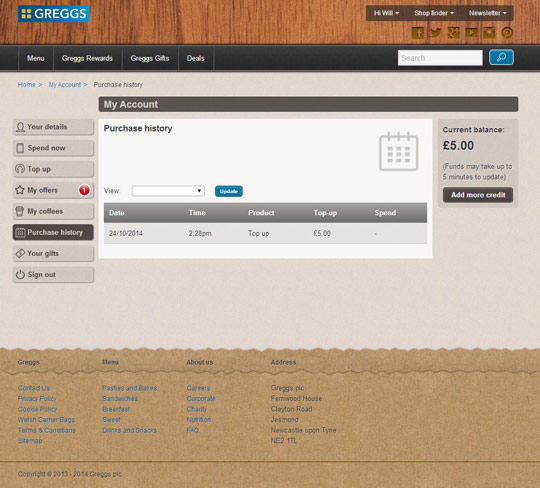Open the Terms & Conditions footer link

click(x=46, y=430)
